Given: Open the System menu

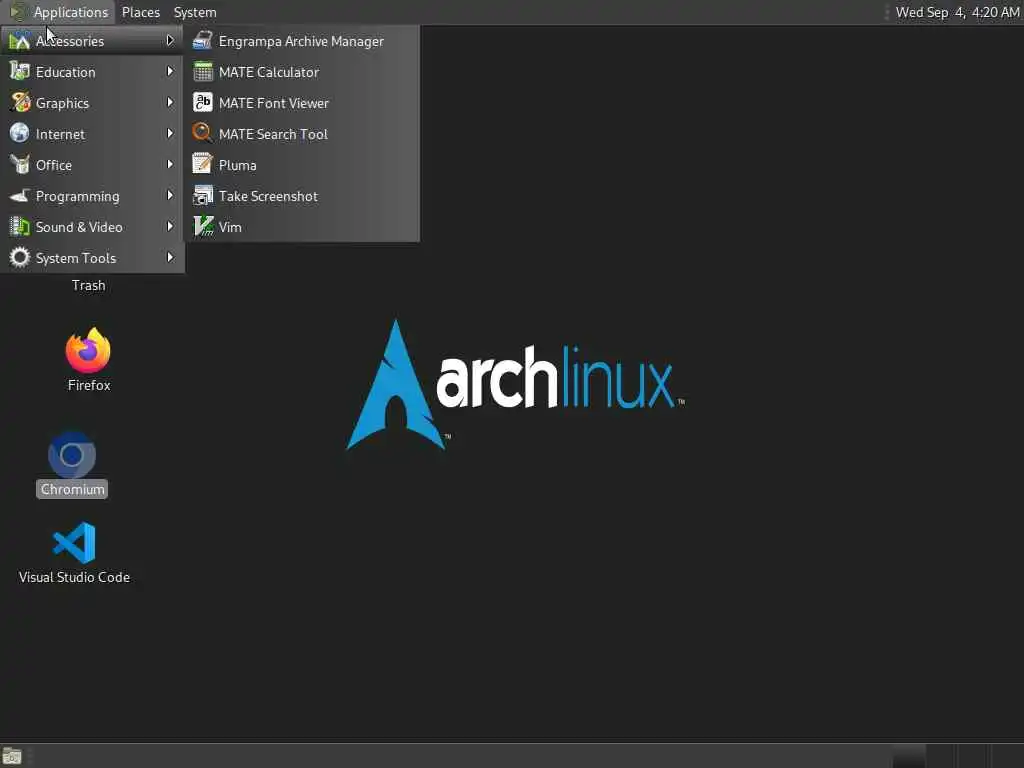Looking at the screenshot, I should tap(195, 12).
